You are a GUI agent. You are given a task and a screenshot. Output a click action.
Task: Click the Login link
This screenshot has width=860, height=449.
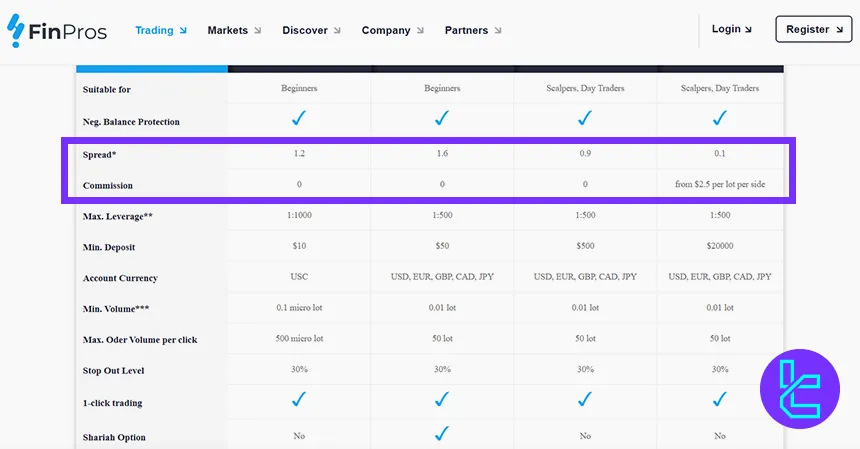tap(732, 29)
